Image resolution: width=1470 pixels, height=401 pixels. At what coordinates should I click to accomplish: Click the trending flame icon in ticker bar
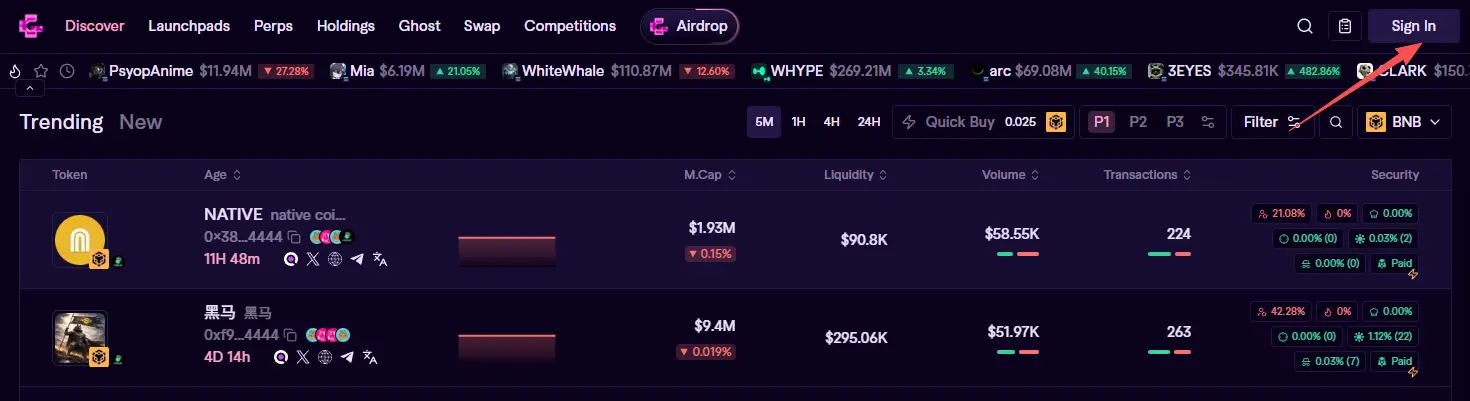pos(15,71)
